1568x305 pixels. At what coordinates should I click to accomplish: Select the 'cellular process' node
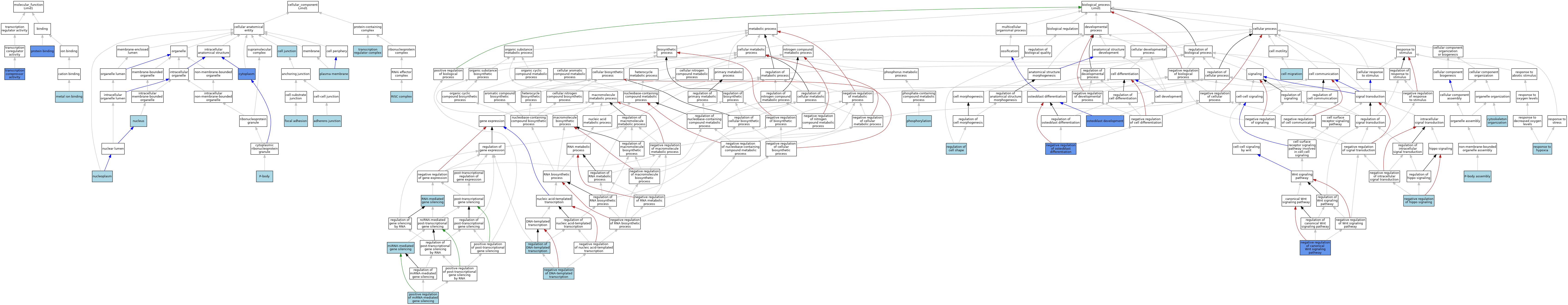(x=1265, y=29)
